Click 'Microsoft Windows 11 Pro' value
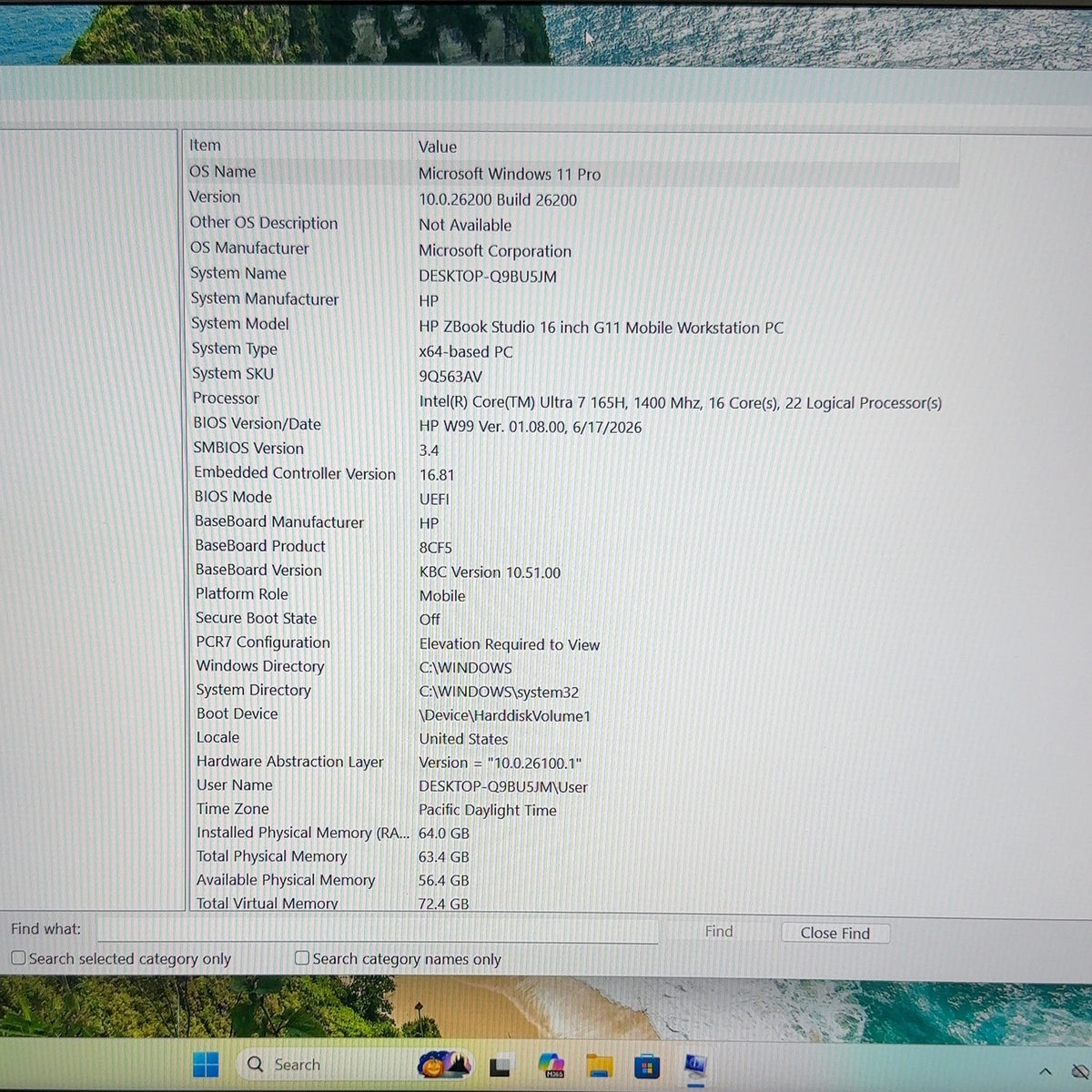This screenshot has height=1092, width=1092. point(510,174)
